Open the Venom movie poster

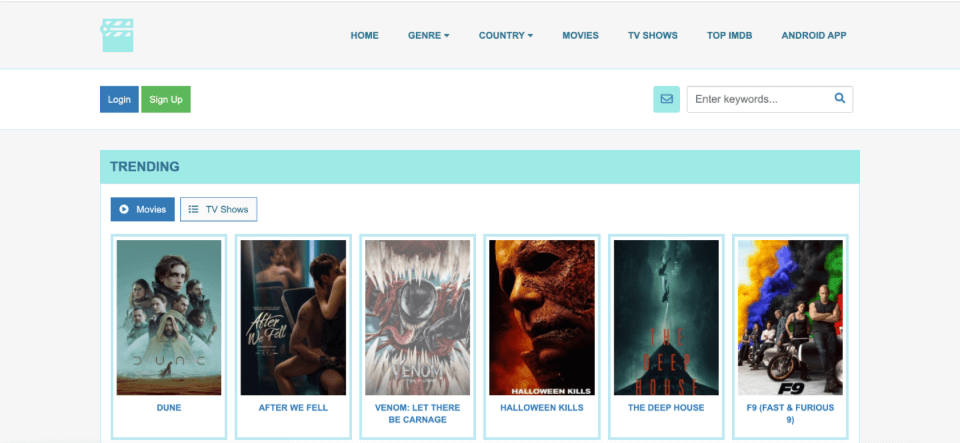[418, 318]
